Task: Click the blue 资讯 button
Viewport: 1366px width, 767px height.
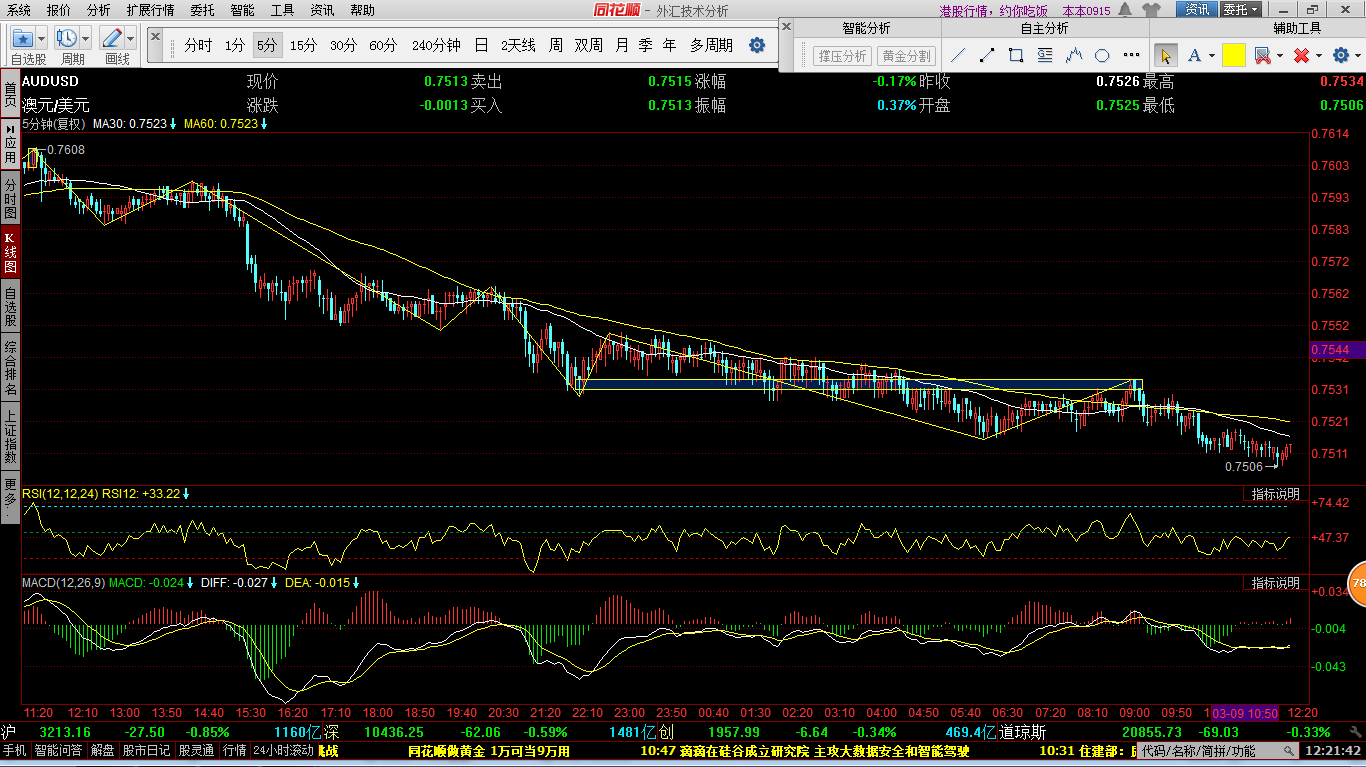Action: (1197, 10)
